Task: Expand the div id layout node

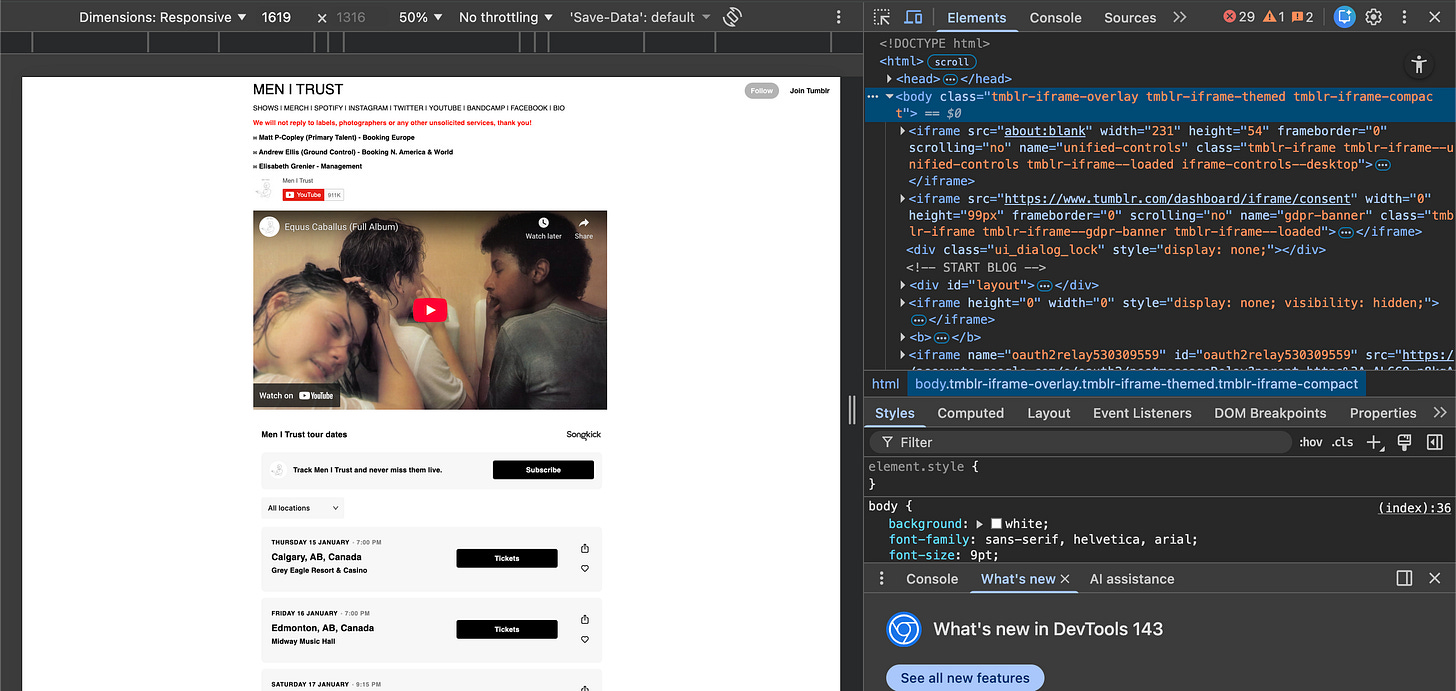Action: pos(904,285)
